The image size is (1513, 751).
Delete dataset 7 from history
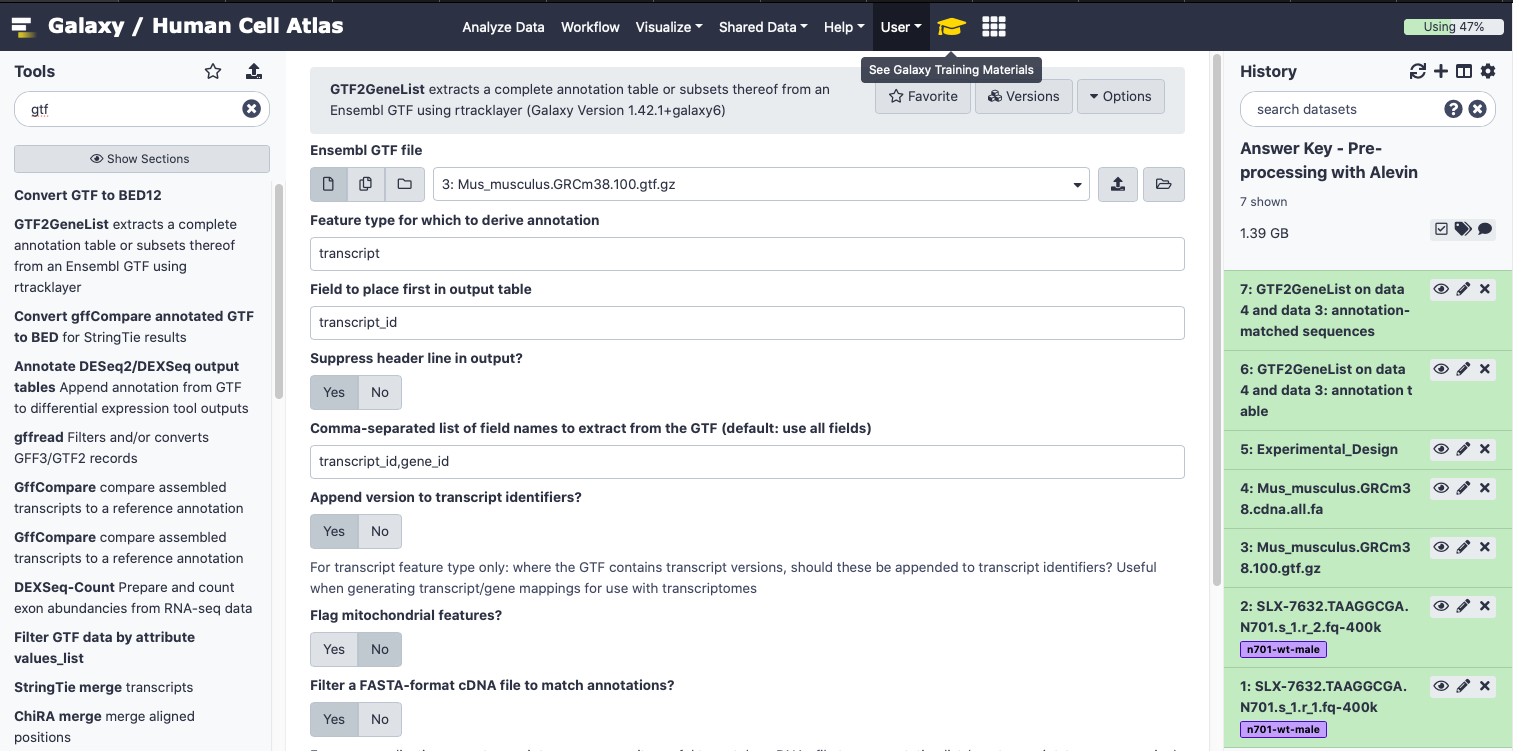coord(1485,289)
